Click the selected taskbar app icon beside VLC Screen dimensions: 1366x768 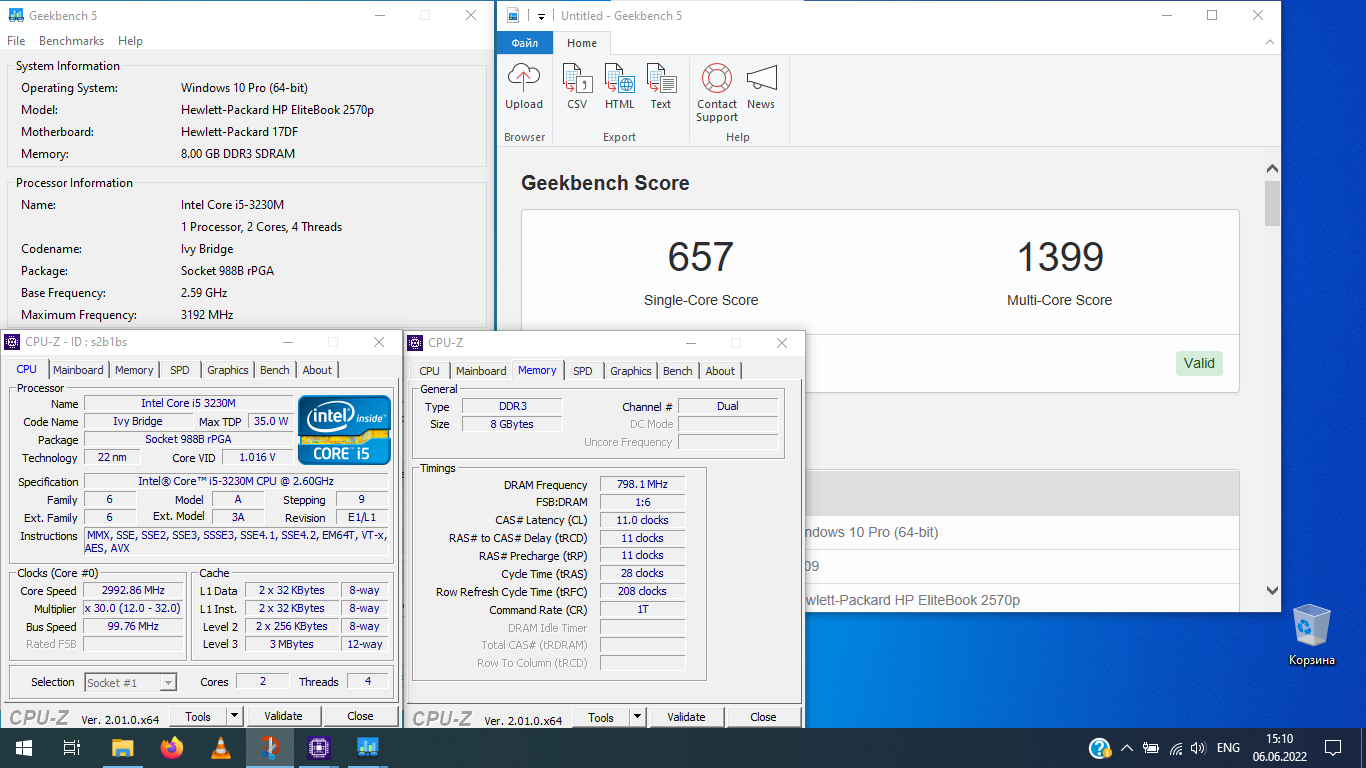270,747
